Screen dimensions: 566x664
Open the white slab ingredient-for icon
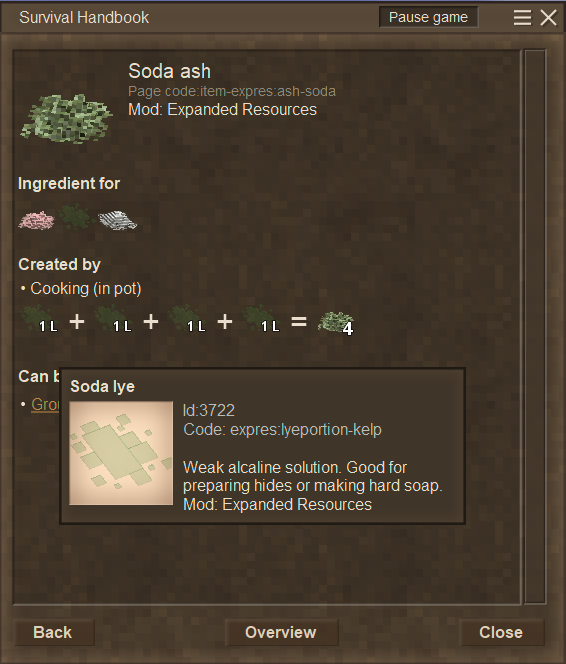tap(117, 220)
